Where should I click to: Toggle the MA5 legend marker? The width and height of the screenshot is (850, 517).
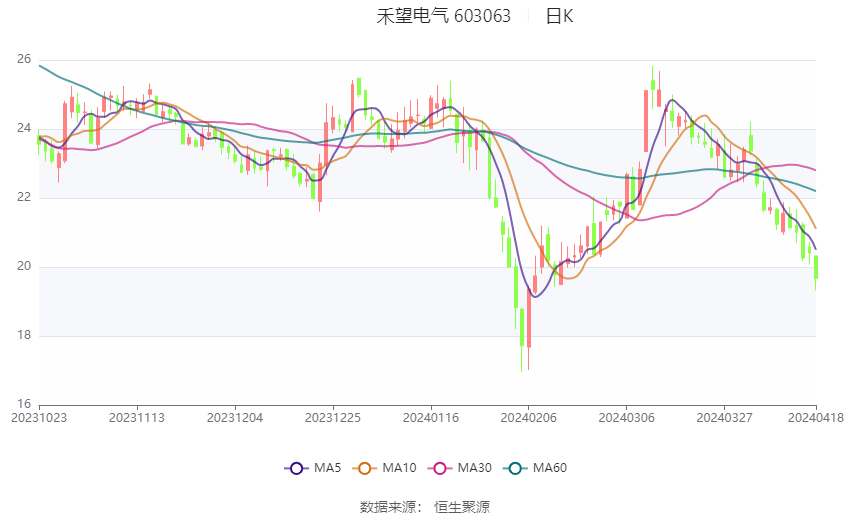(297, 468)
